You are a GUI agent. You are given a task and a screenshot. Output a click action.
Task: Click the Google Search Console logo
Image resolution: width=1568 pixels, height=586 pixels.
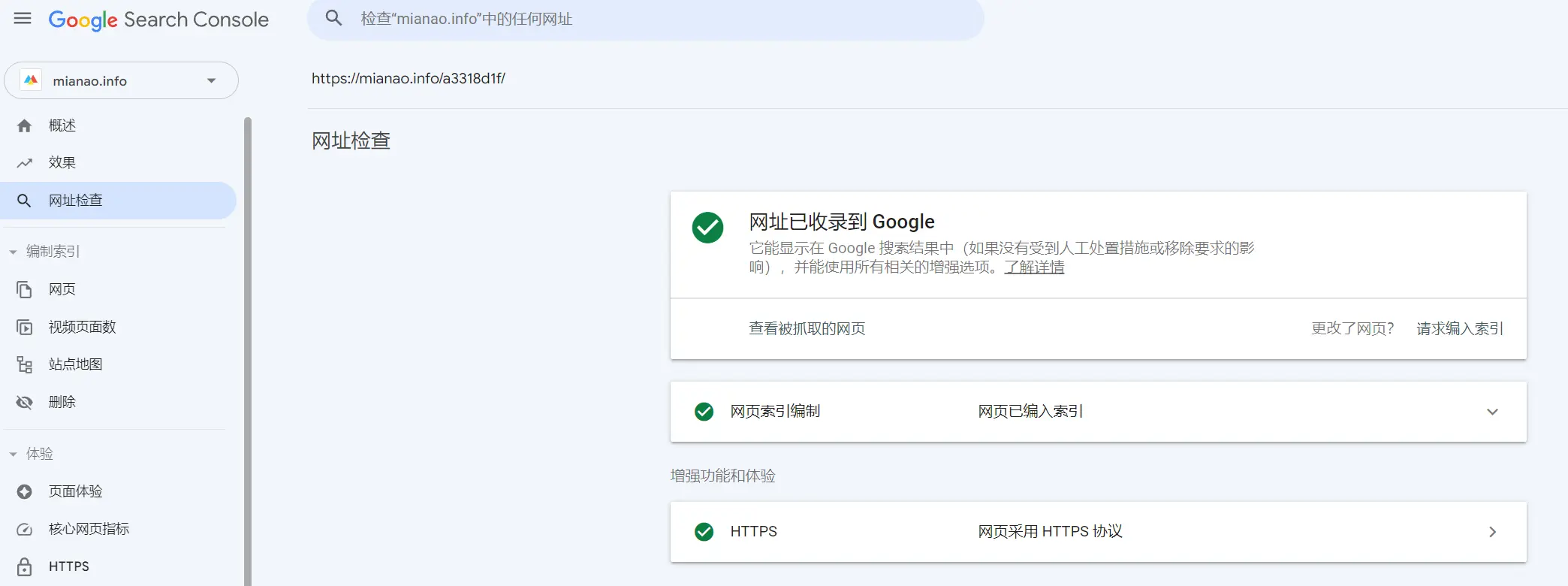click(158, 20)
